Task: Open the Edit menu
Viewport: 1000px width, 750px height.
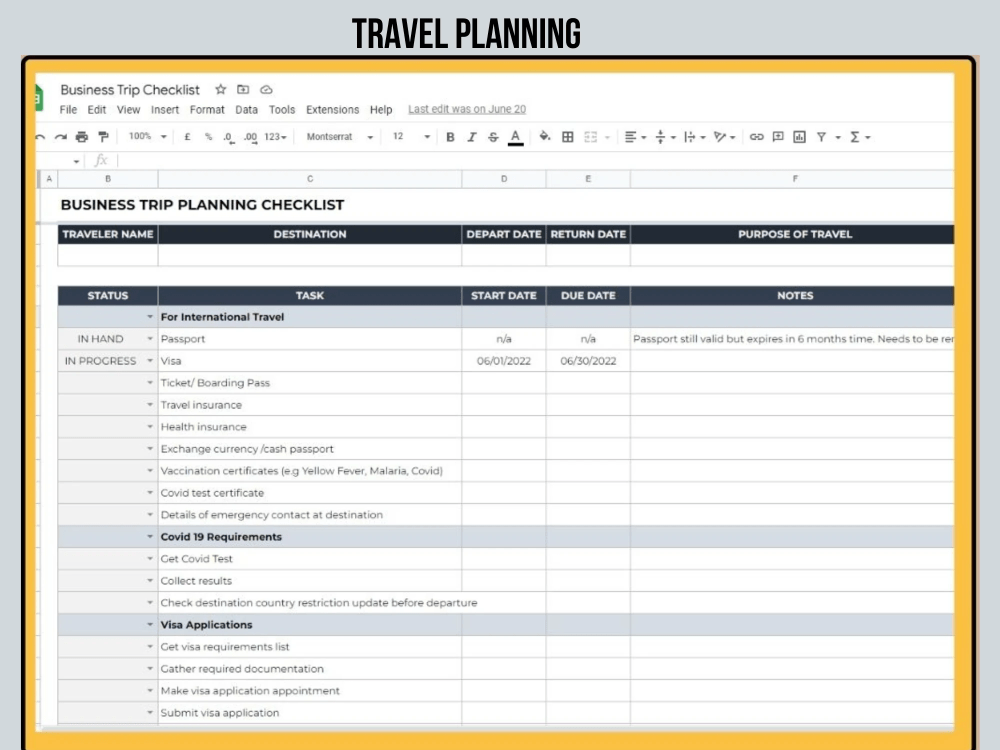Action: 97,110
